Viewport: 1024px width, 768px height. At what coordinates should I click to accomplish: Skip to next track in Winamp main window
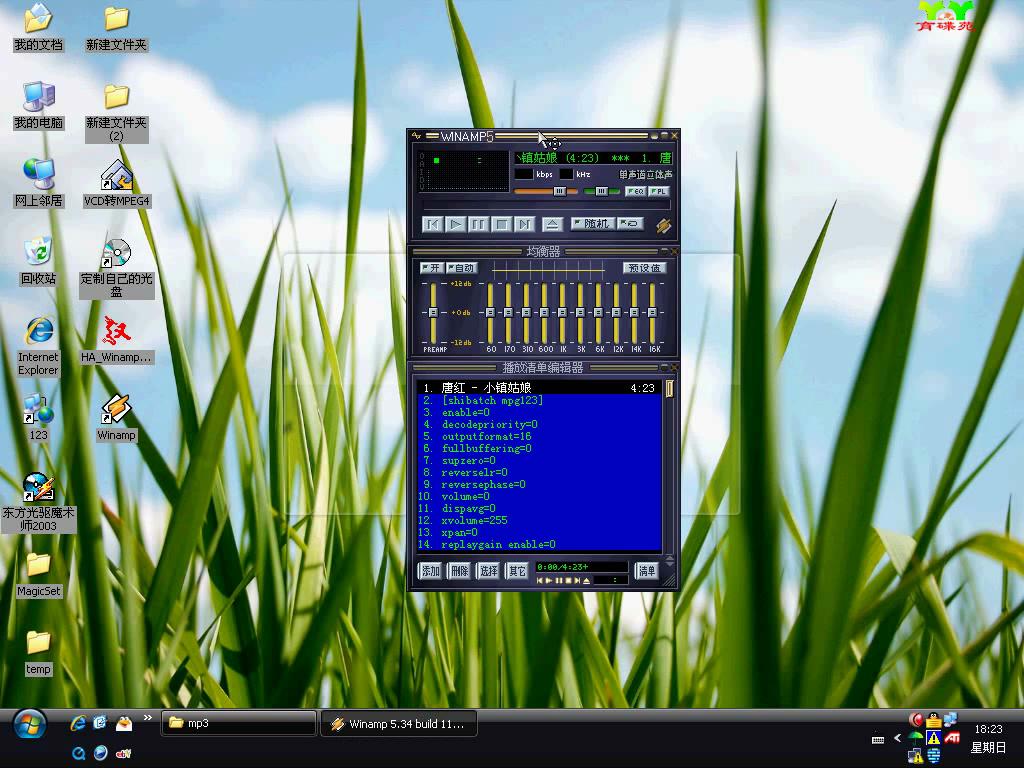pyautogui.click(x=524, y=225)
